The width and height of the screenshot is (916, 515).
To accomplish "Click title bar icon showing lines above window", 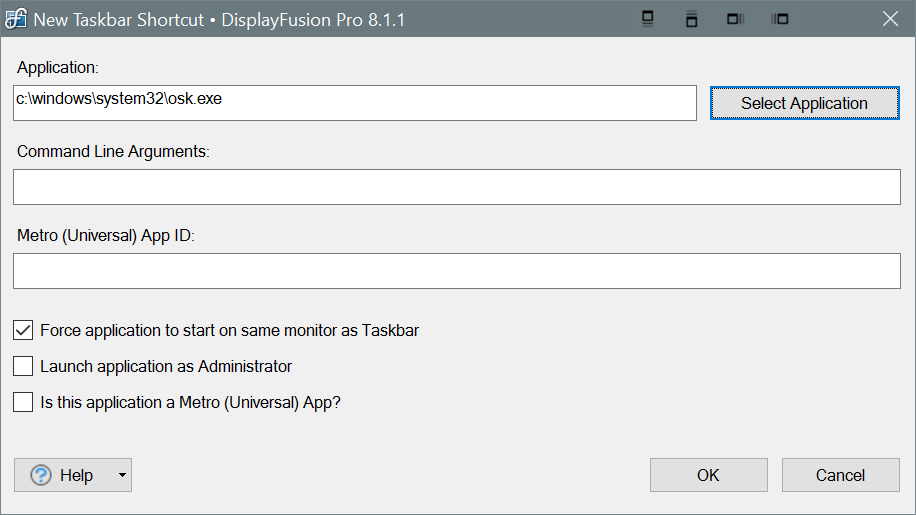I will [x=692, y=19].
